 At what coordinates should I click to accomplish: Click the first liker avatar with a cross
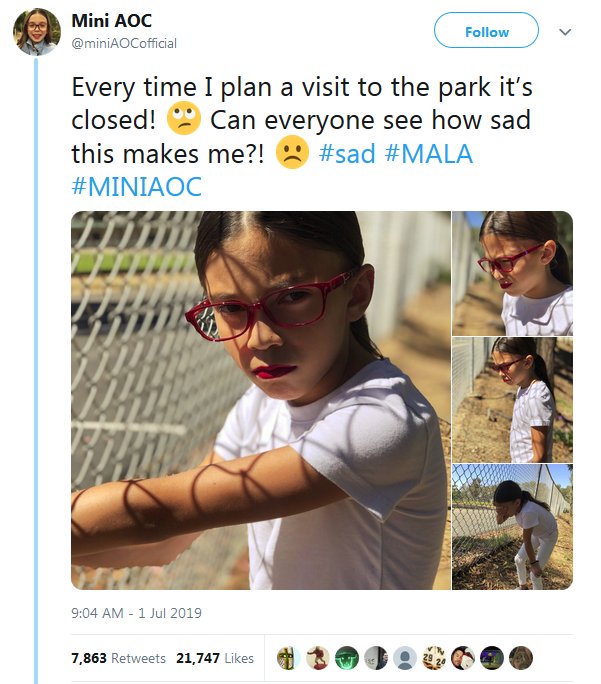286,658
